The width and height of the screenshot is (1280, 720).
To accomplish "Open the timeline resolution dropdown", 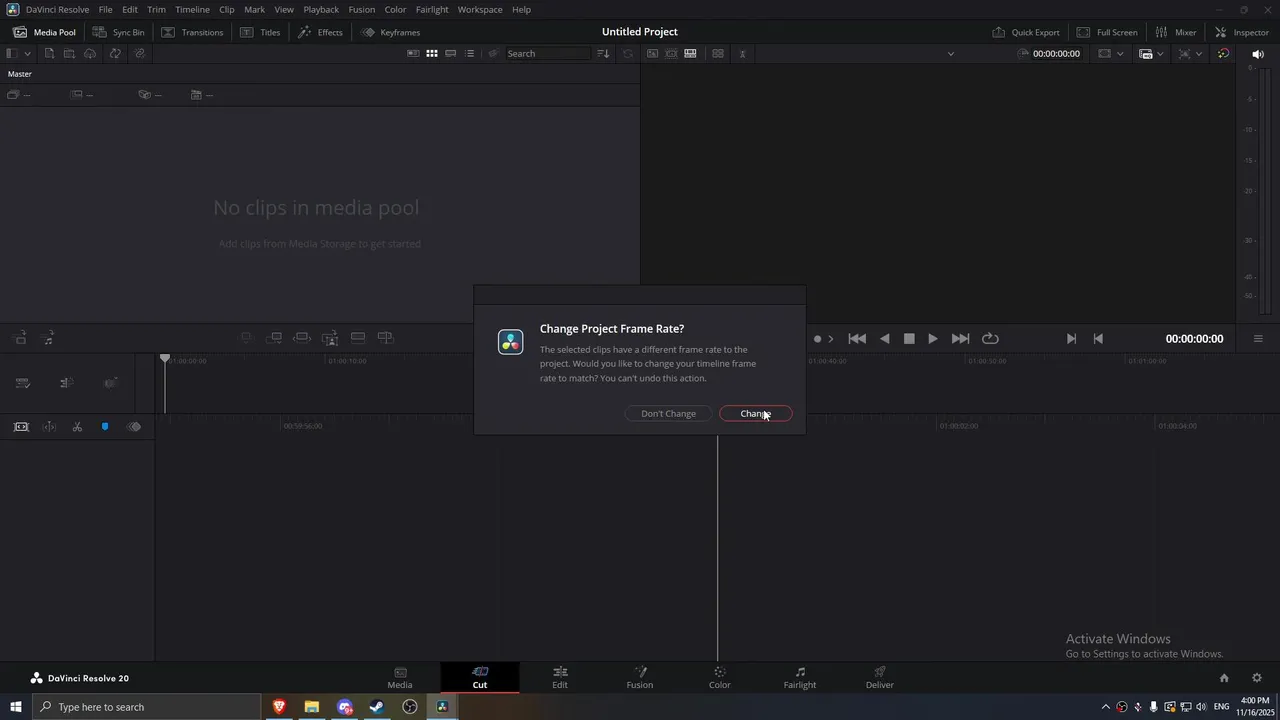I will 1110,53.
